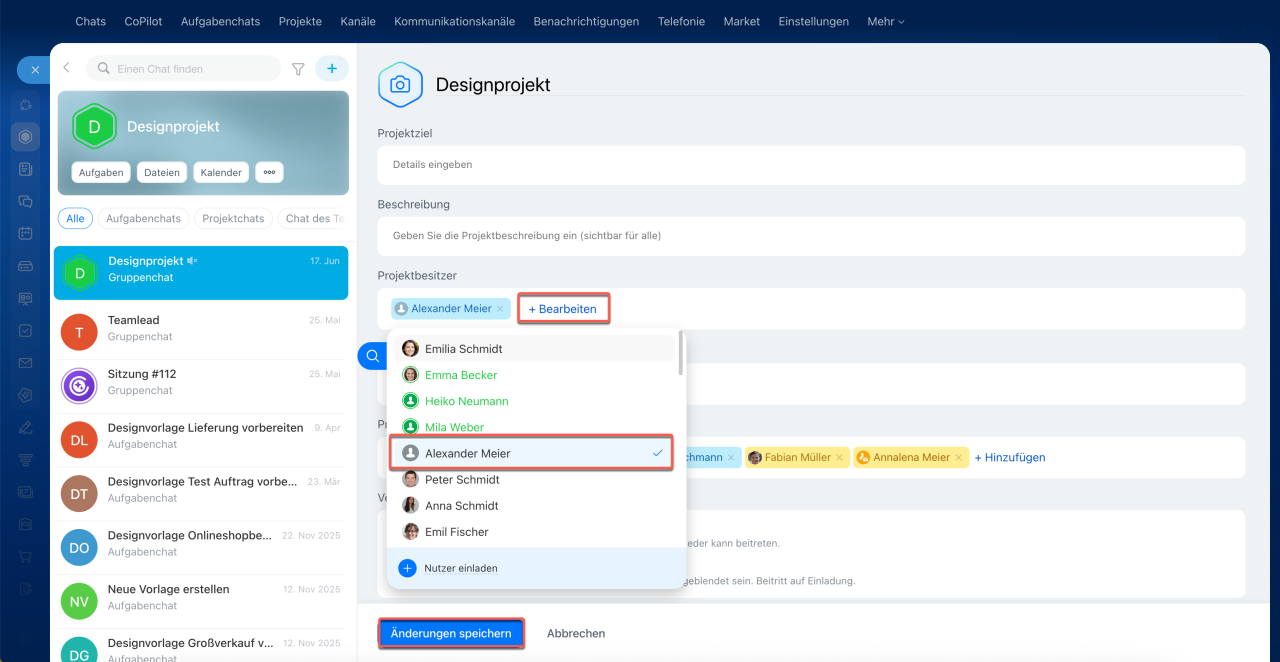
Task: Open the Chats menu item
Action: [90, 21]
